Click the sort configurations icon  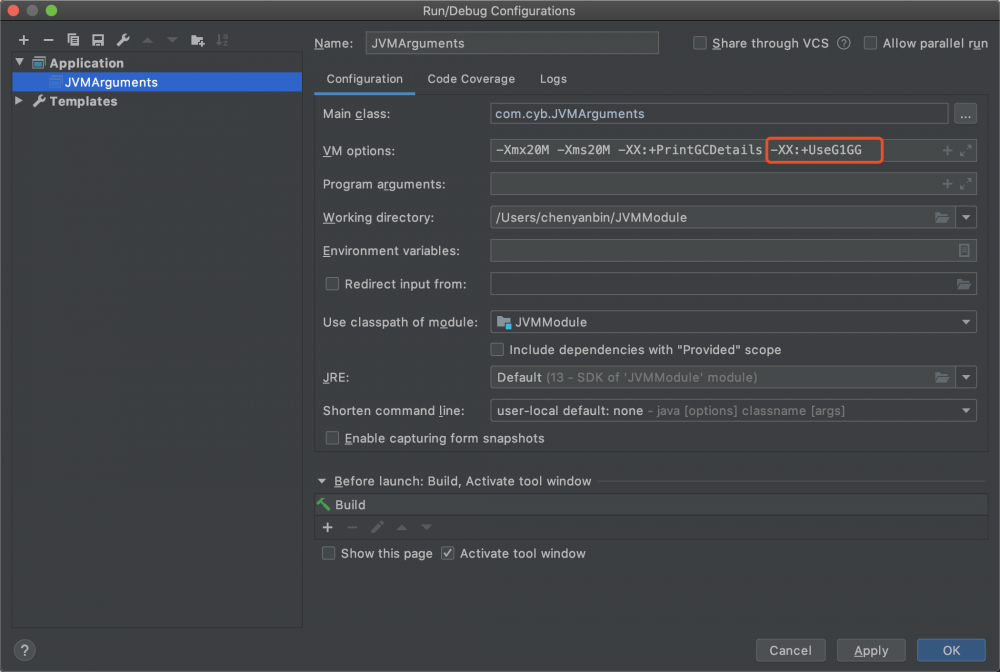pyautogui.click(x=222, y=40)
